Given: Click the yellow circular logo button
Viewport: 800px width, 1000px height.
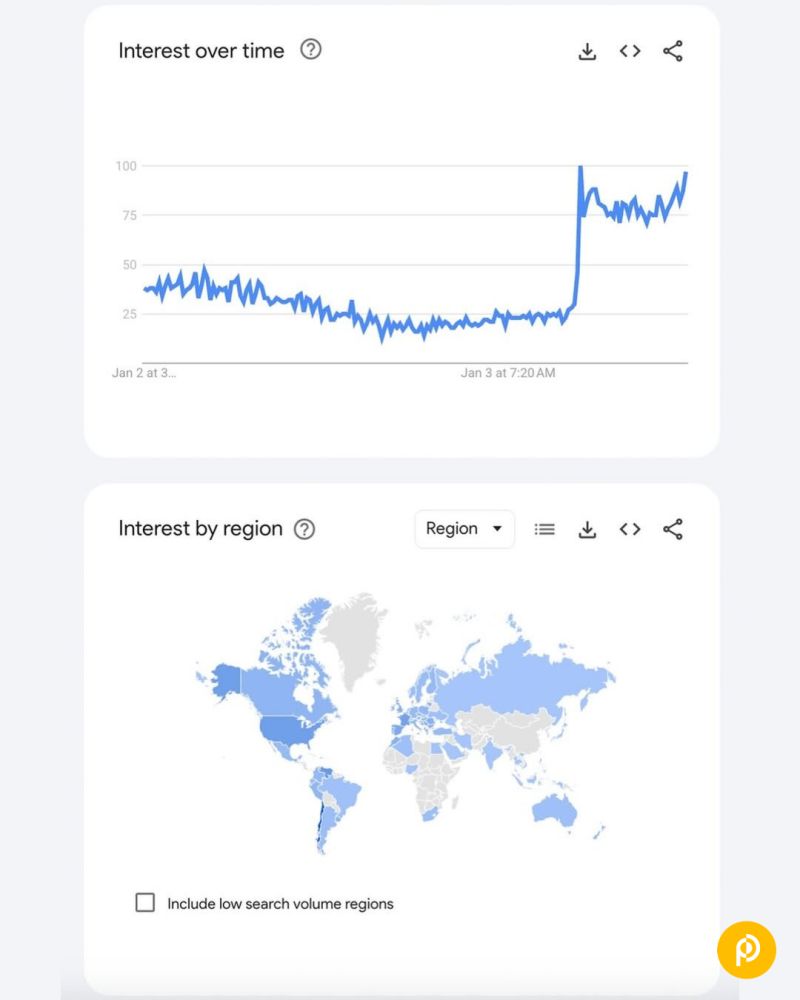Looking at the screenshot, I should [746, 949].
